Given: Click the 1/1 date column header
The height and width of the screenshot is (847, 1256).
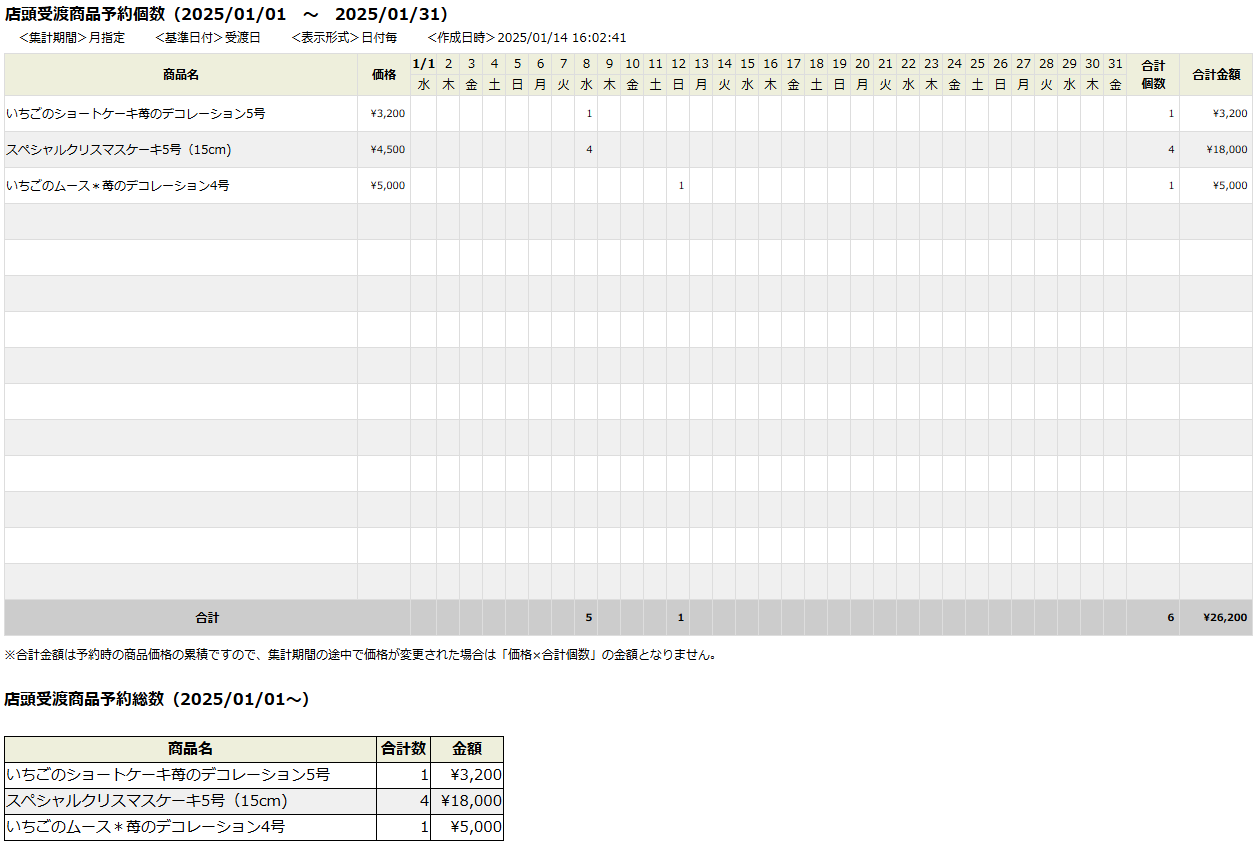Looking at the screenshot, I should [x=423, y=65].
